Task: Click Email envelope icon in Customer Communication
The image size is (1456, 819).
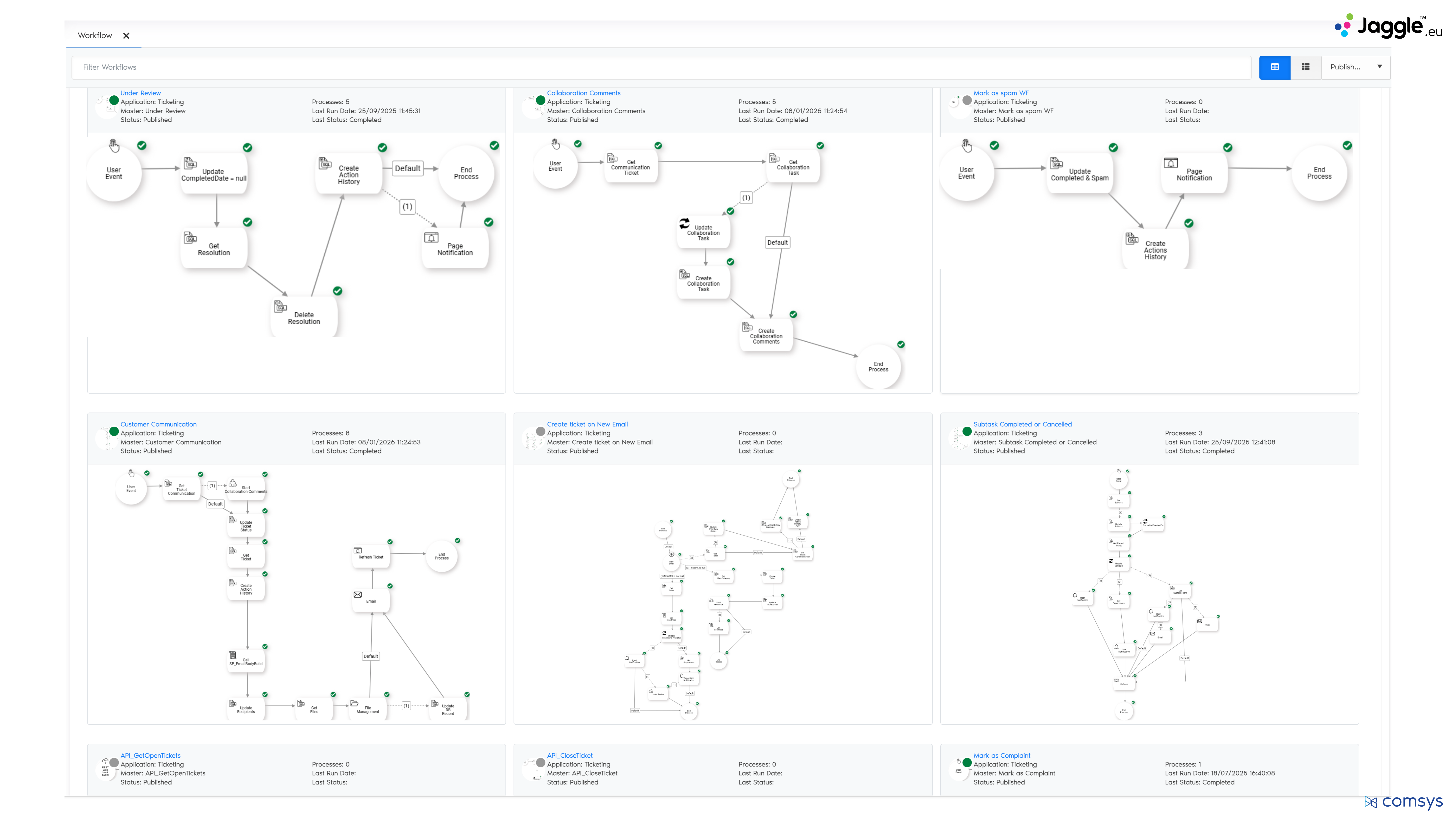Action: click(x=357, y=594)
